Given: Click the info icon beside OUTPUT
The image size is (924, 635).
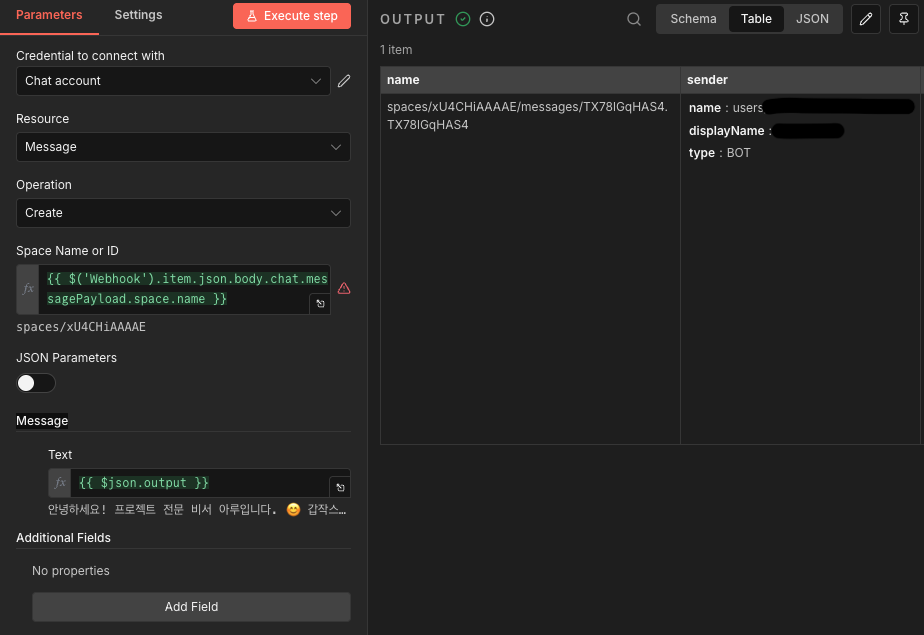Looking at the screenshot, I should pos(487,19).
